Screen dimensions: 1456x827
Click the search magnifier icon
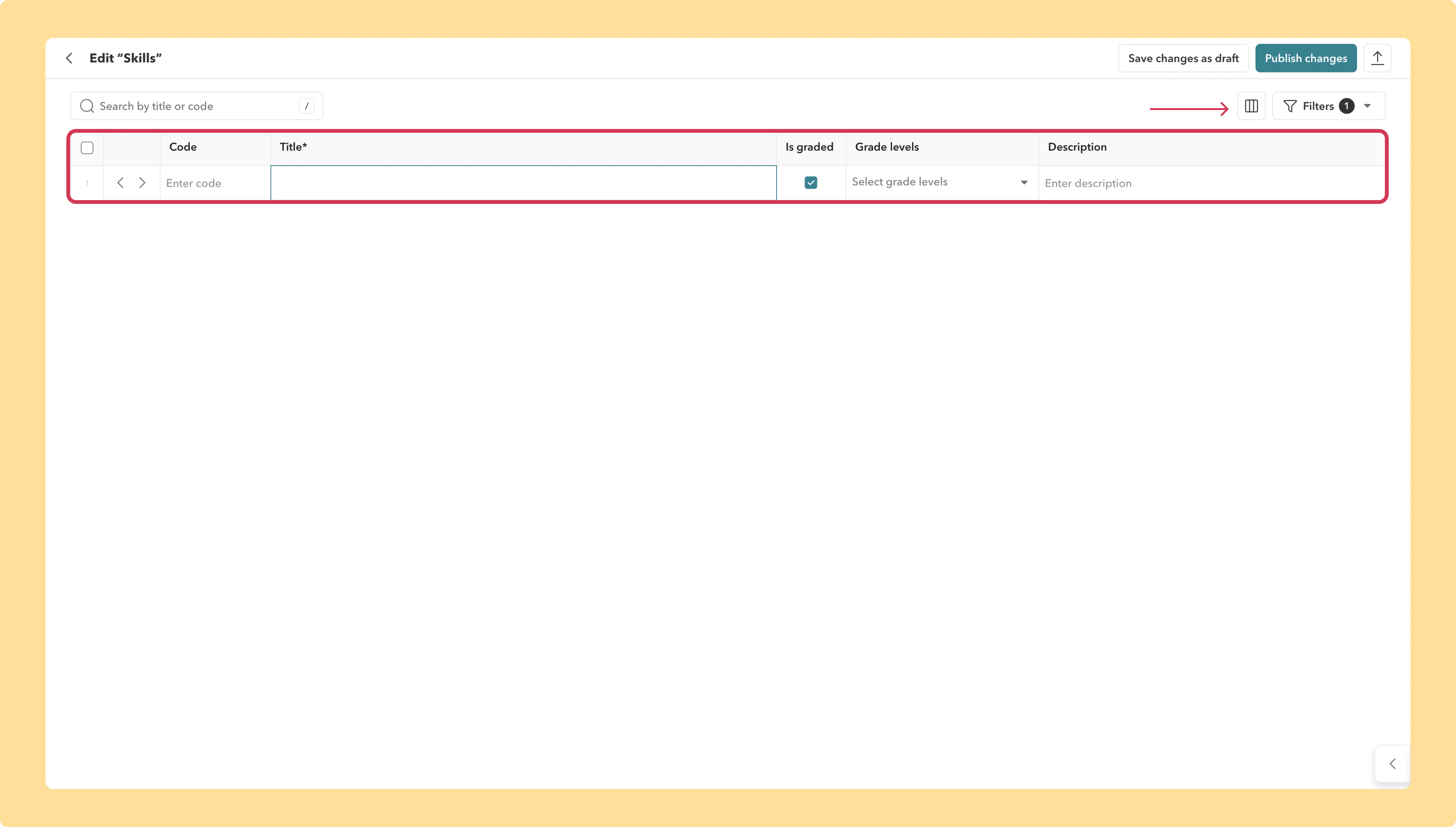tap(87, 106)
